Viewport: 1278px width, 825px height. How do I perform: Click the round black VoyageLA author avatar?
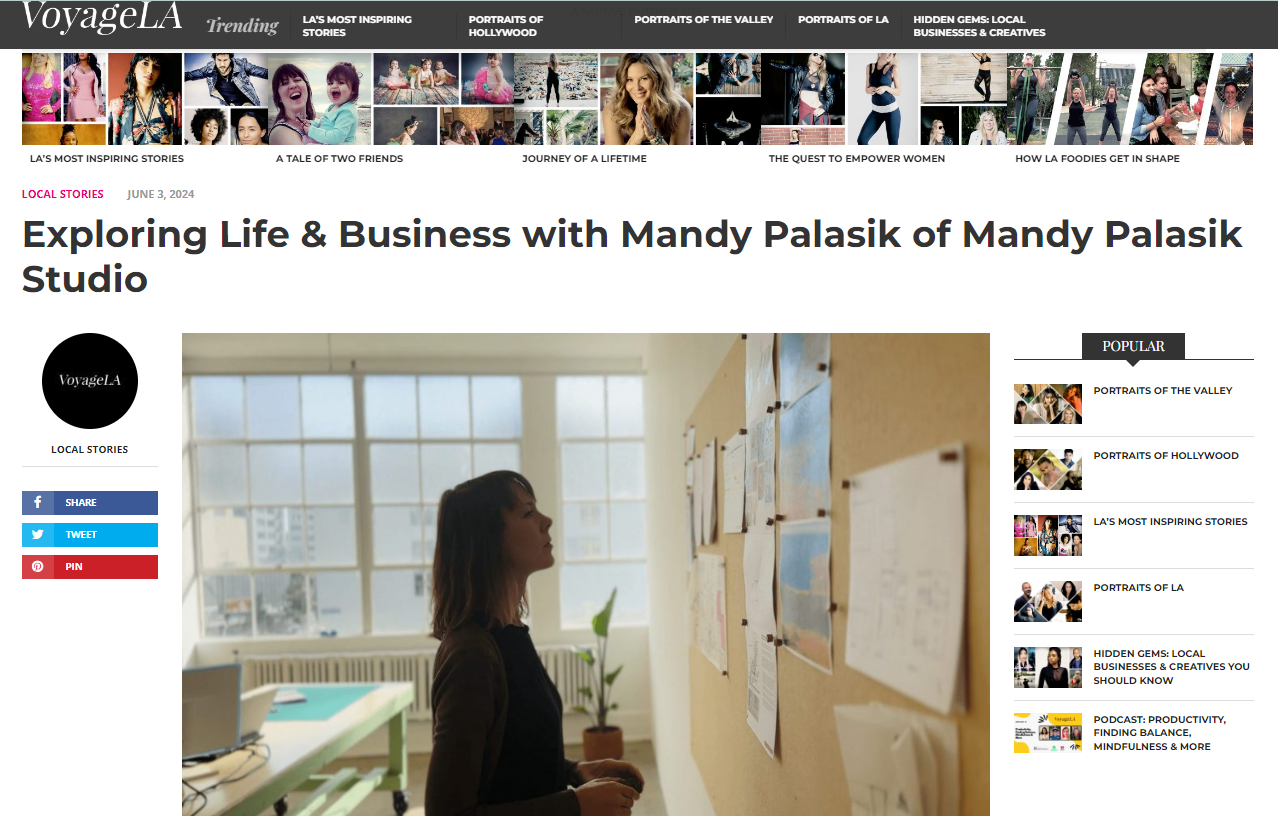pyautogui.click(x=90, y=381)
